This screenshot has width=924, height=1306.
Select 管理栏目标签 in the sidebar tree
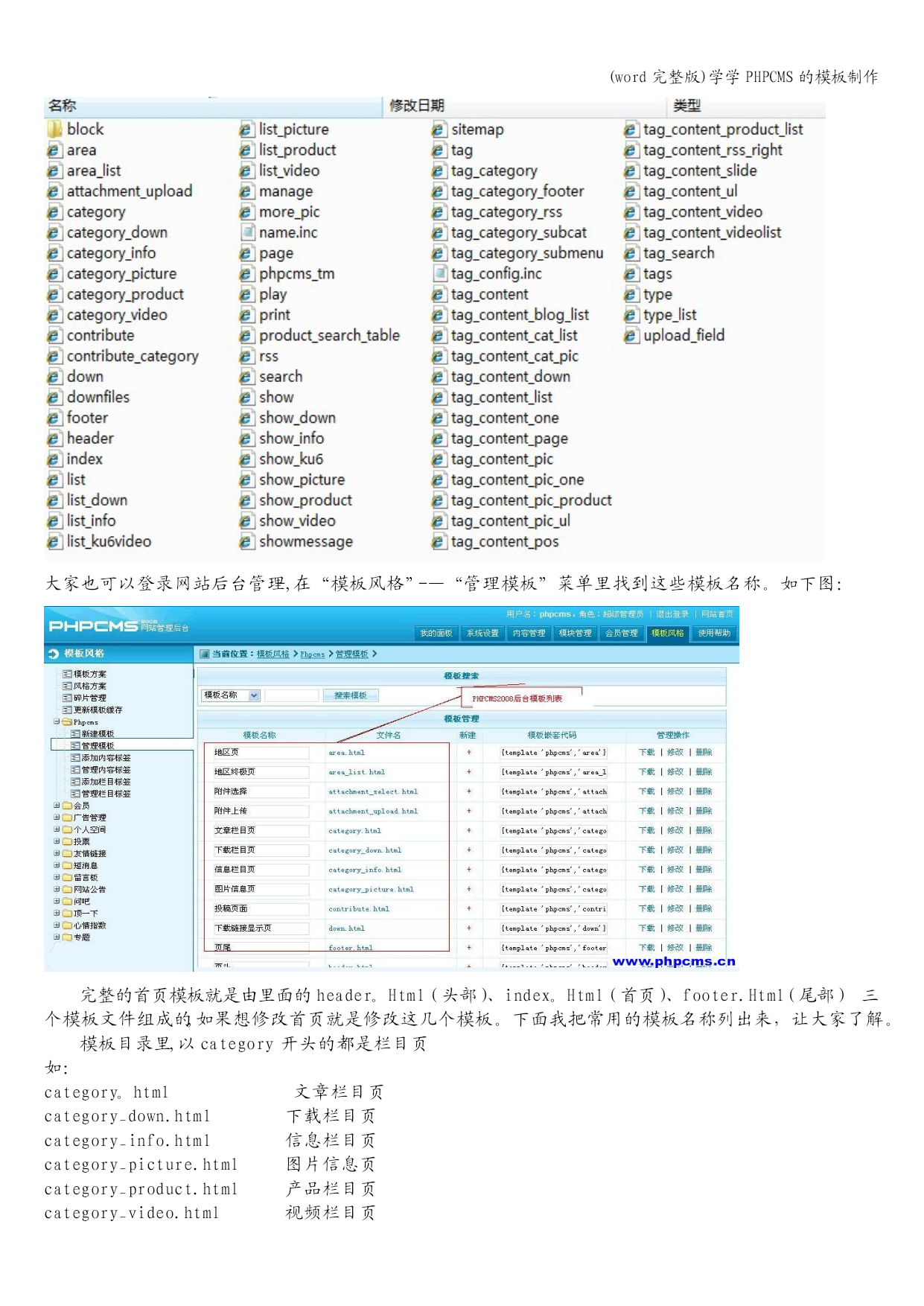coord(106,794)
